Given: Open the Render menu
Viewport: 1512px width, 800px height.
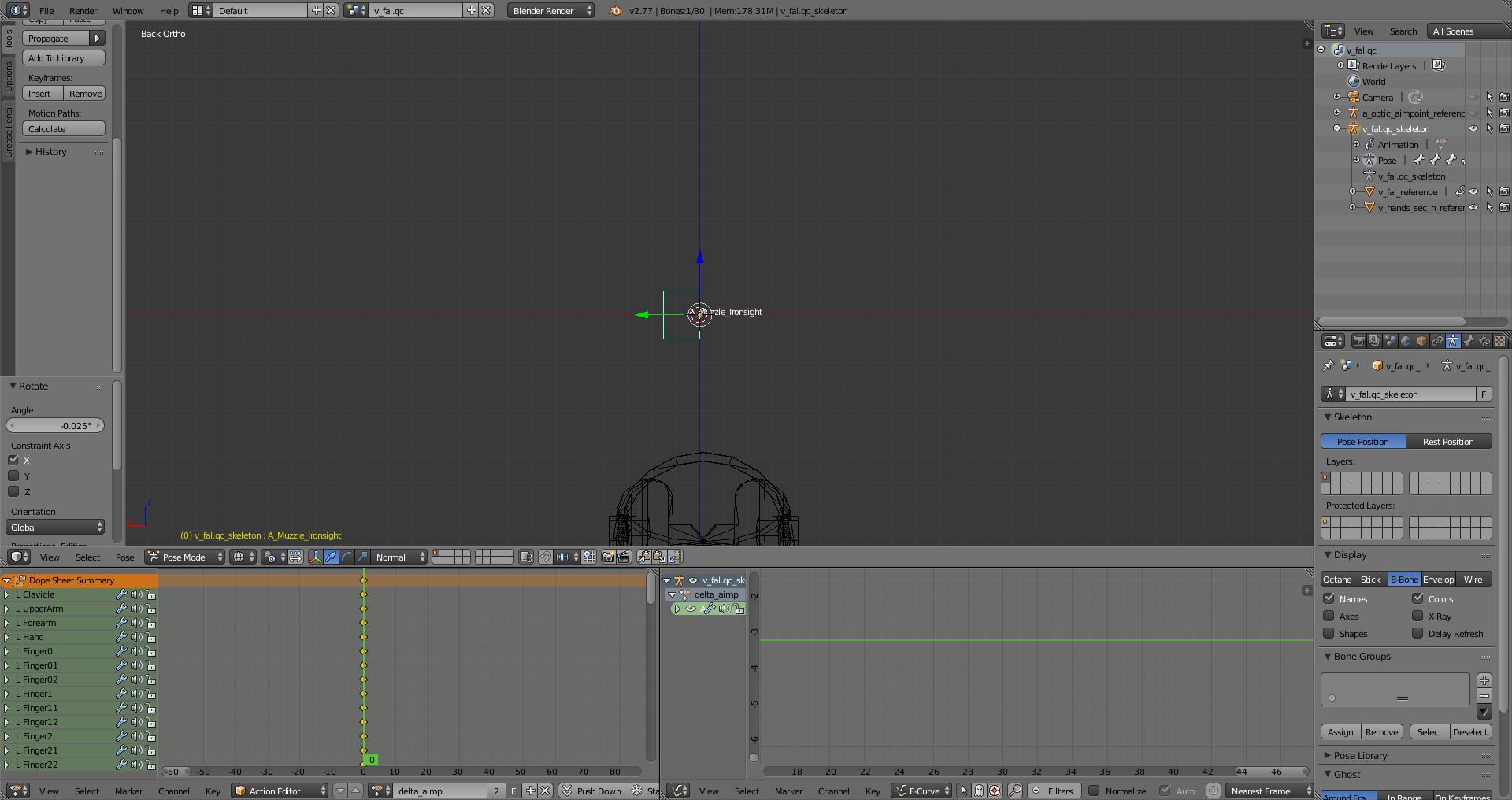Looking at the screenshot, I should 83,10.
